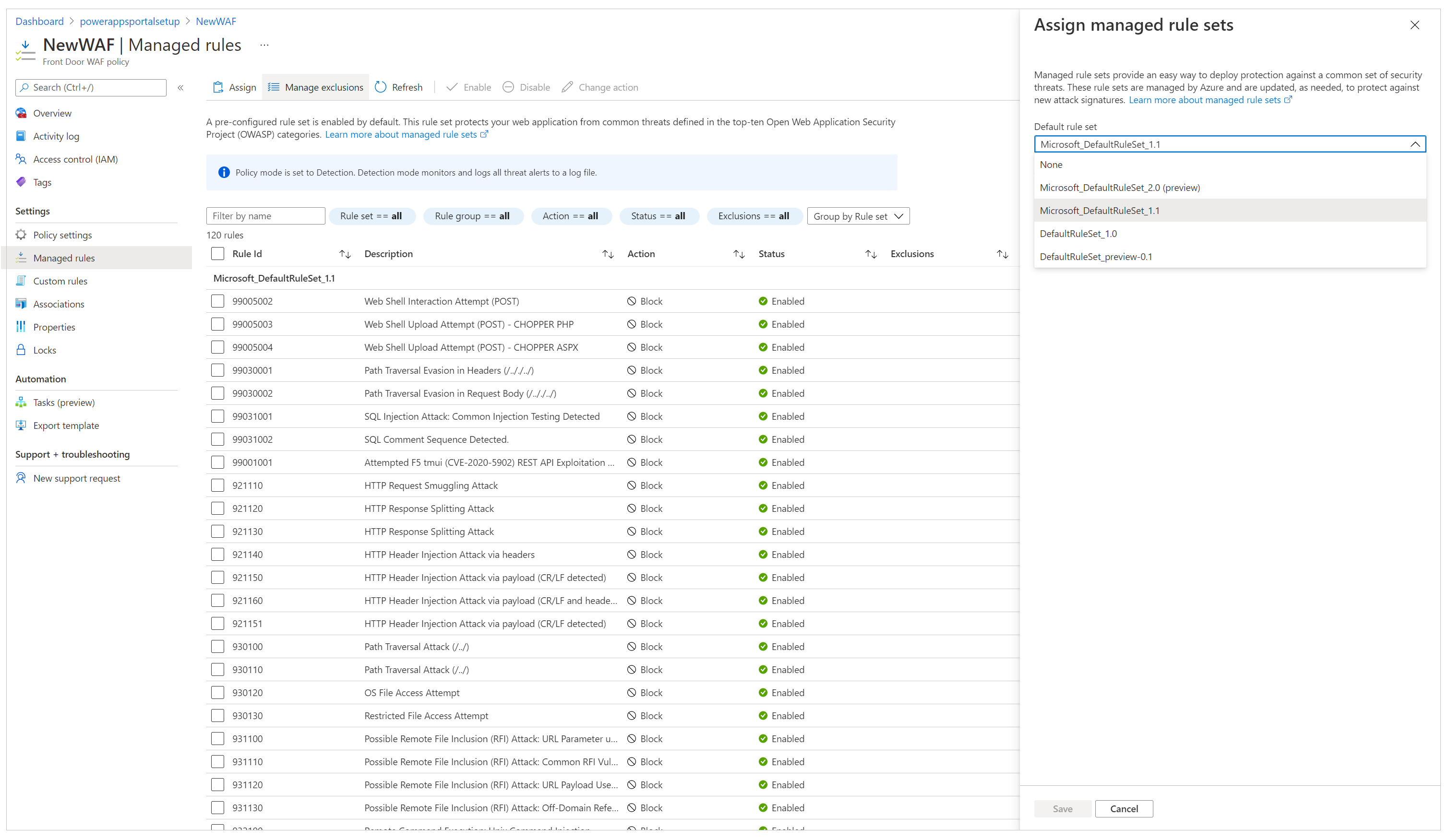Click the Filter by name input field
1449x840 pixels.
pos(265,215)
